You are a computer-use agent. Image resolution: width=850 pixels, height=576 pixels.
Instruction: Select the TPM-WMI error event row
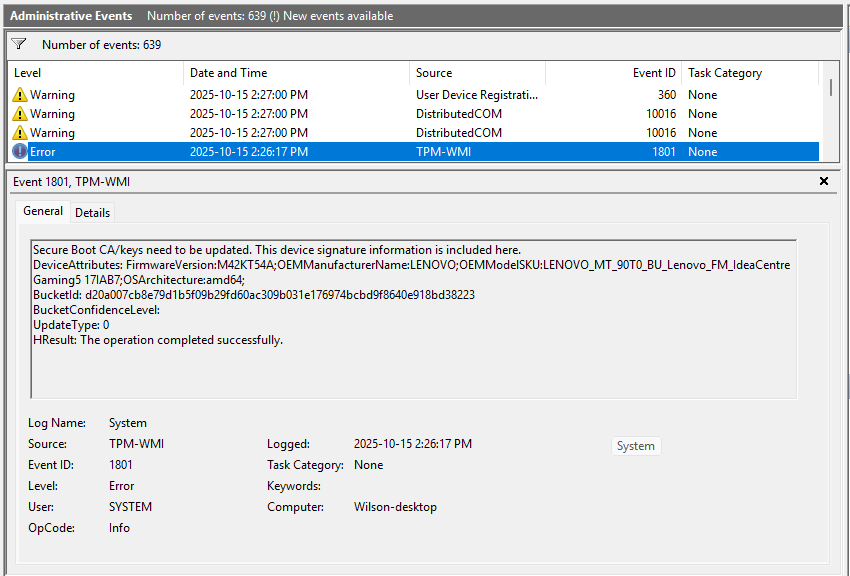[x=300, y=151]
